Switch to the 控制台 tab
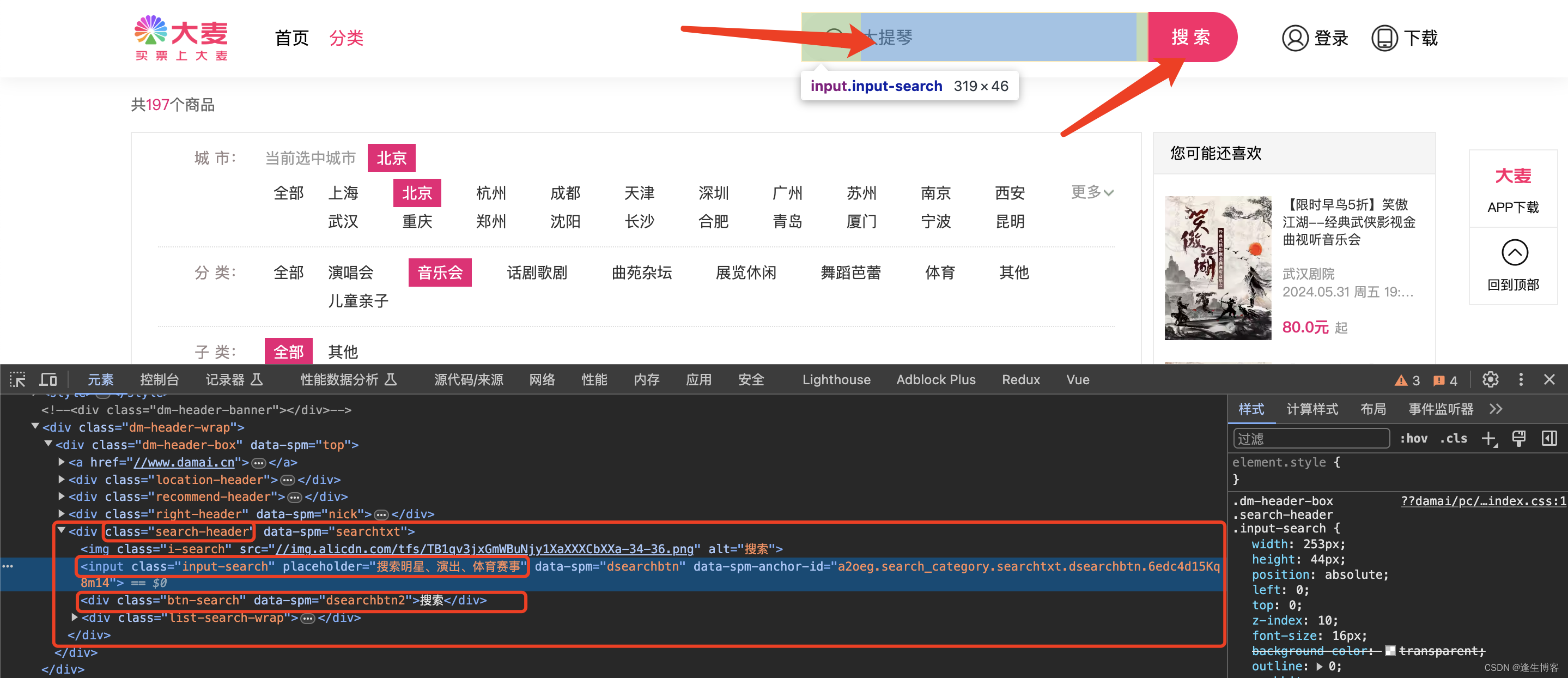Screen dimensions: 1568x678 160,379
